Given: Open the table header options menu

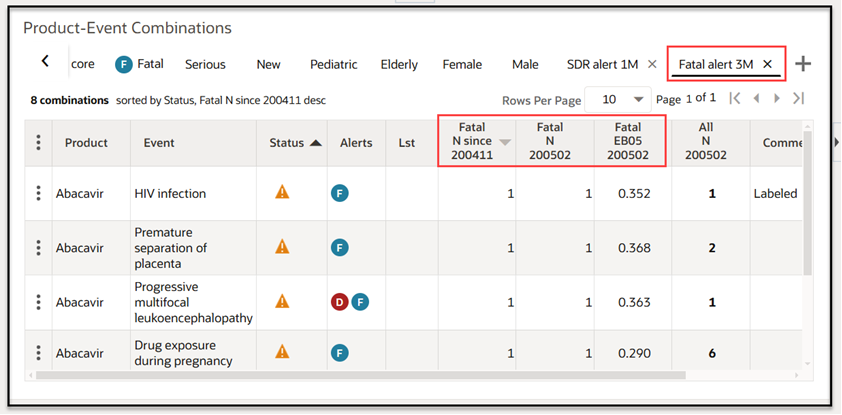Looking at the screenshot, I should pos(38,142).
